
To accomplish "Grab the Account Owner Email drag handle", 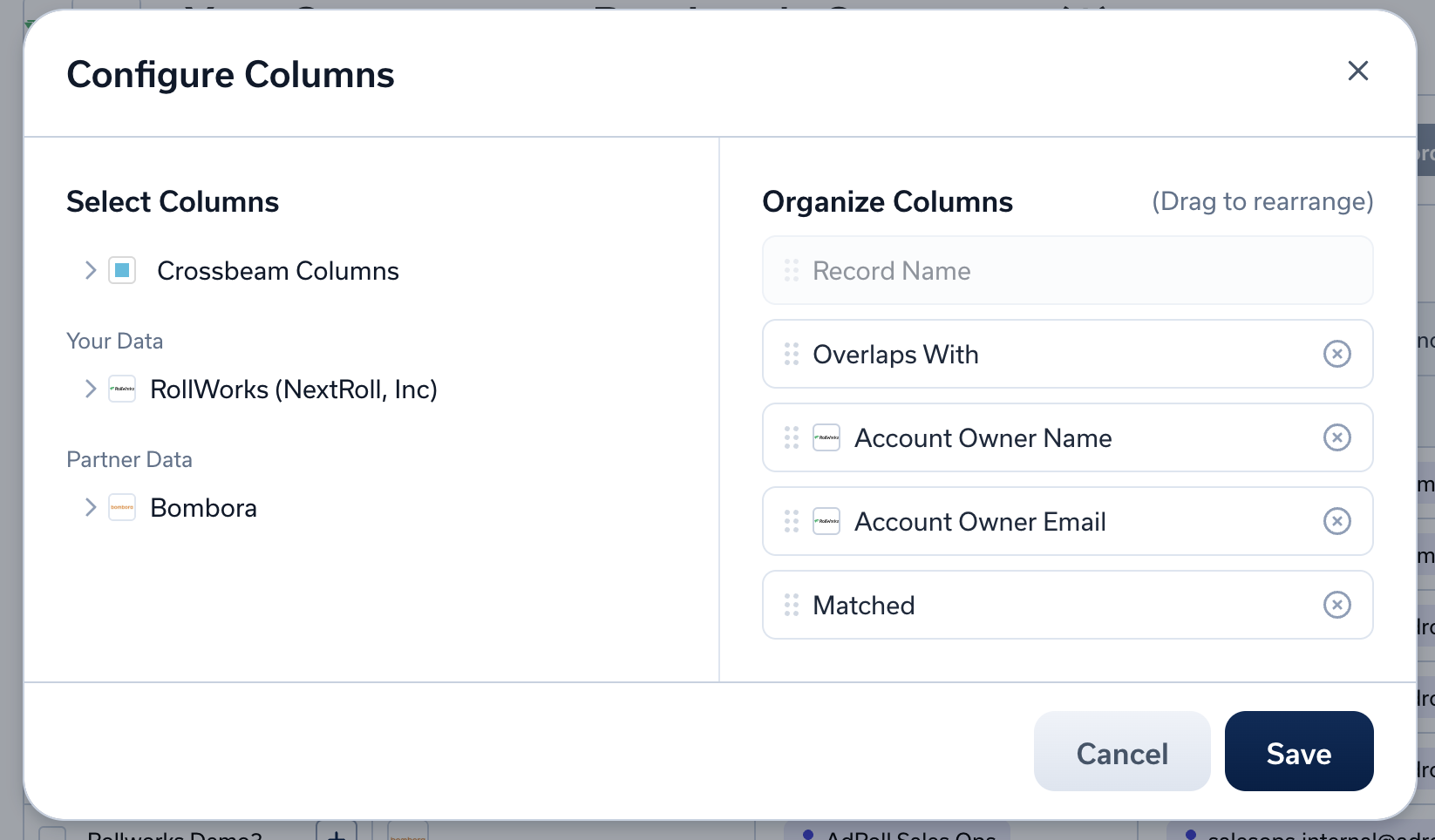I will coord(792,521).
